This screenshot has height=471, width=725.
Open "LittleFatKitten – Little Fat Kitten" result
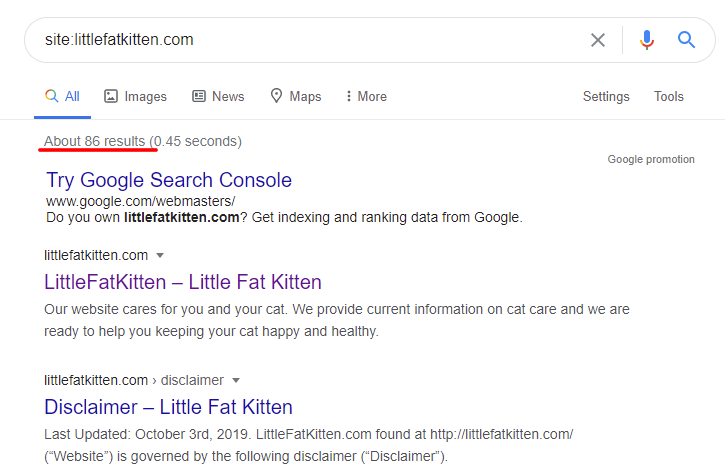[x=183, y=282]
